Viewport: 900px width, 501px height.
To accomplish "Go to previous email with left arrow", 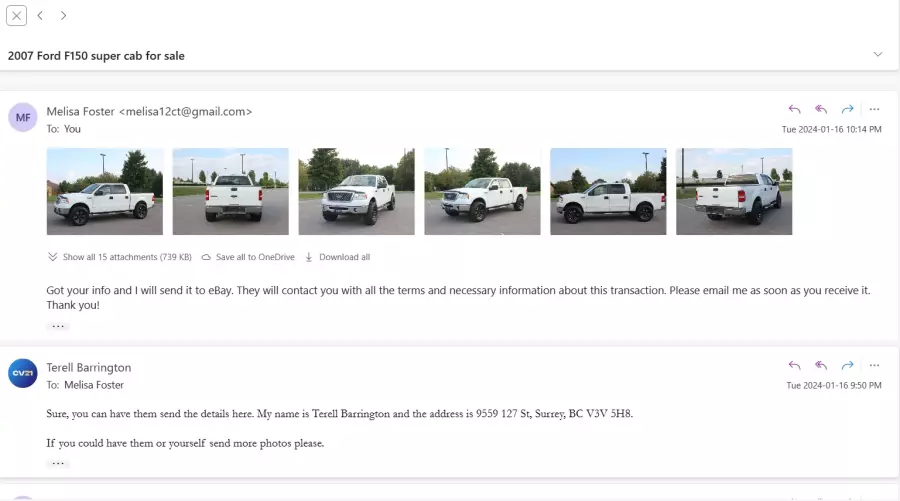I will pos(40,15).
